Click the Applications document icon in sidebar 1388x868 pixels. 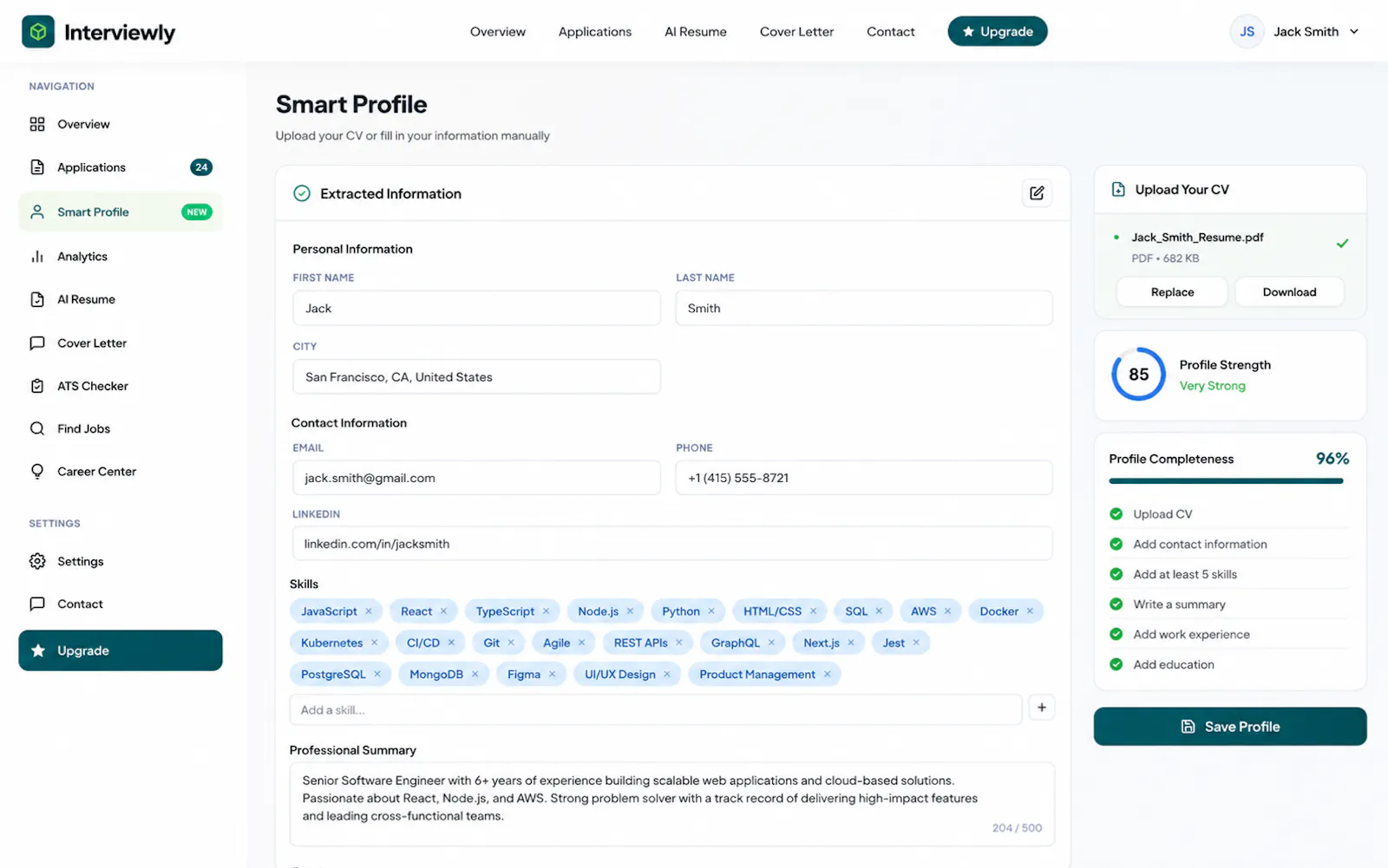37,167
